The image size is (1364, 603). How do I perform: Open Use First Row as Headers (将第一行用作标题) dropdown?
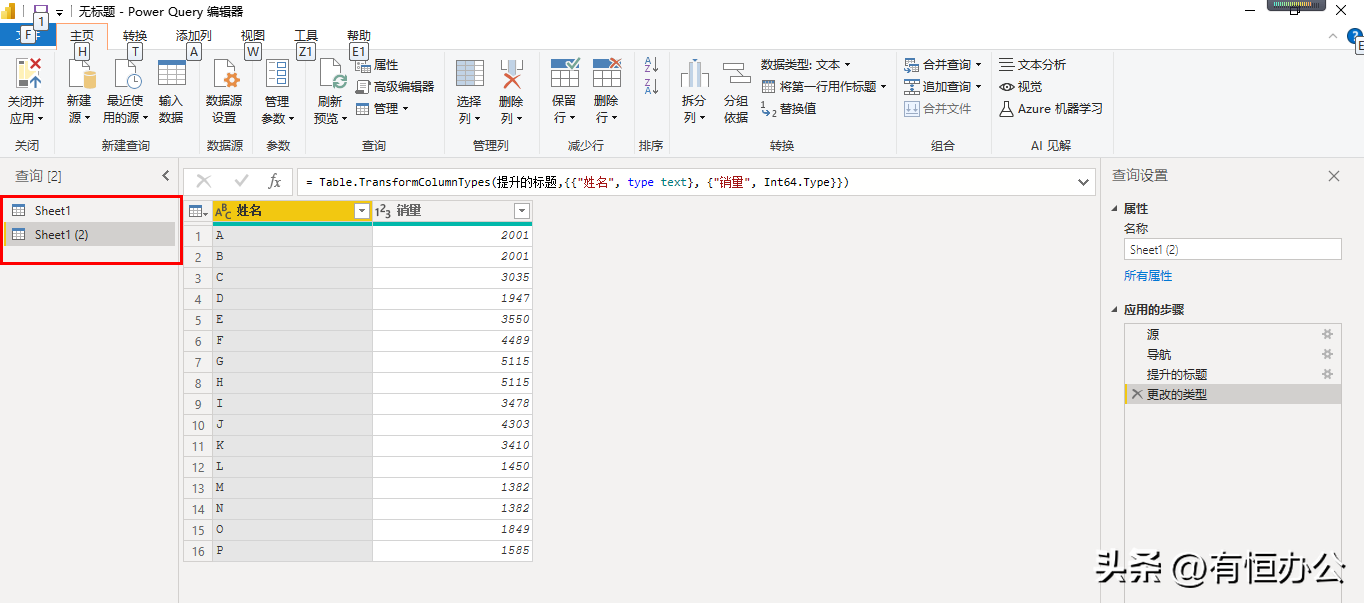(824, 87)
